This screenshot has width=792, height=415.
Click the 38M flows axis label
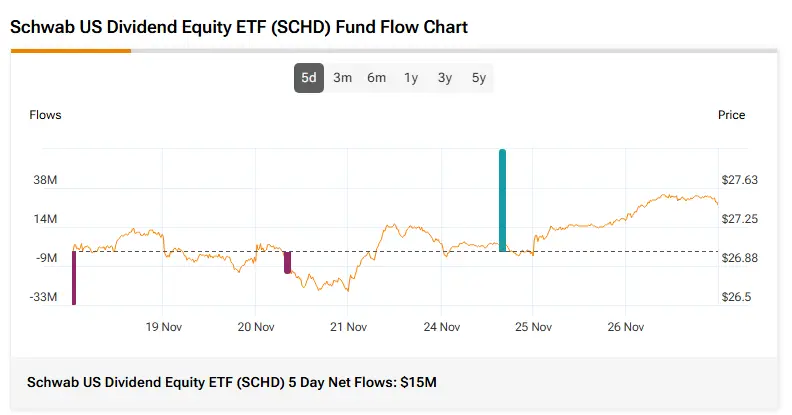(x=45, y=180)
